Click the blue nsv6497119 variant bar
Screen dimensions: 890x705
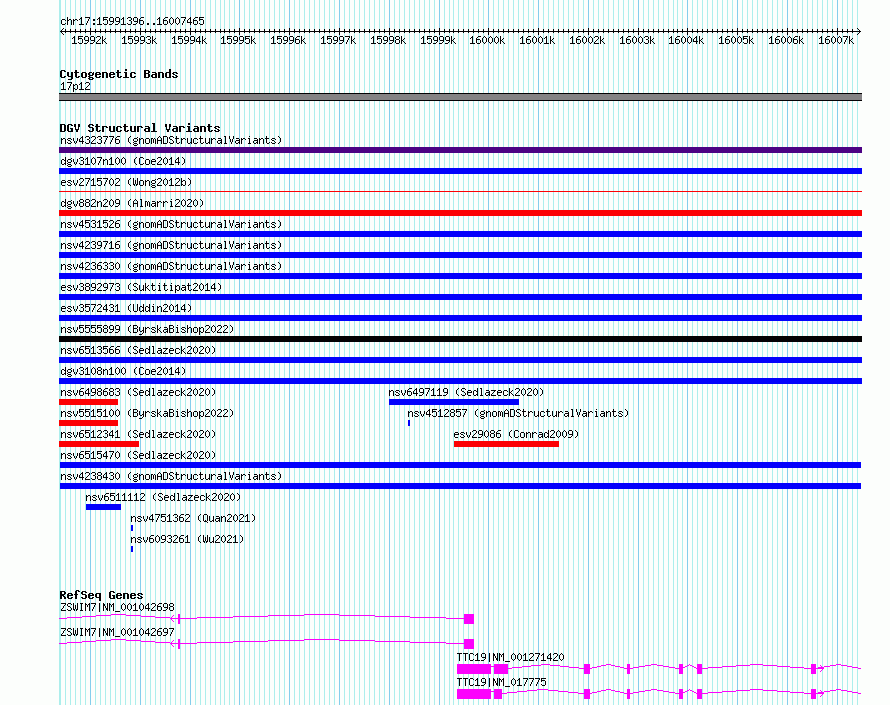(454, 402)
